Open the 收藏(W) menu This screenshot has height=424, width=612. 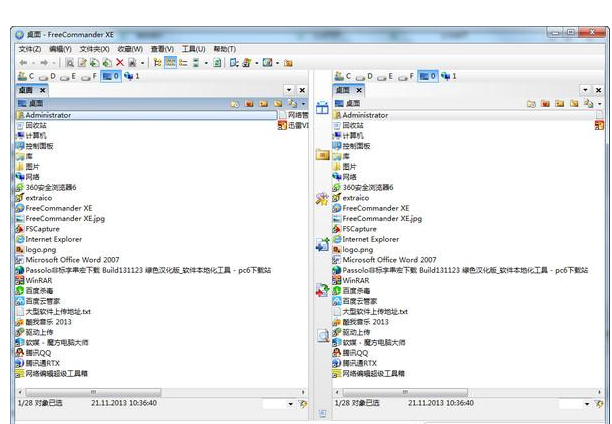click(130, 49)
